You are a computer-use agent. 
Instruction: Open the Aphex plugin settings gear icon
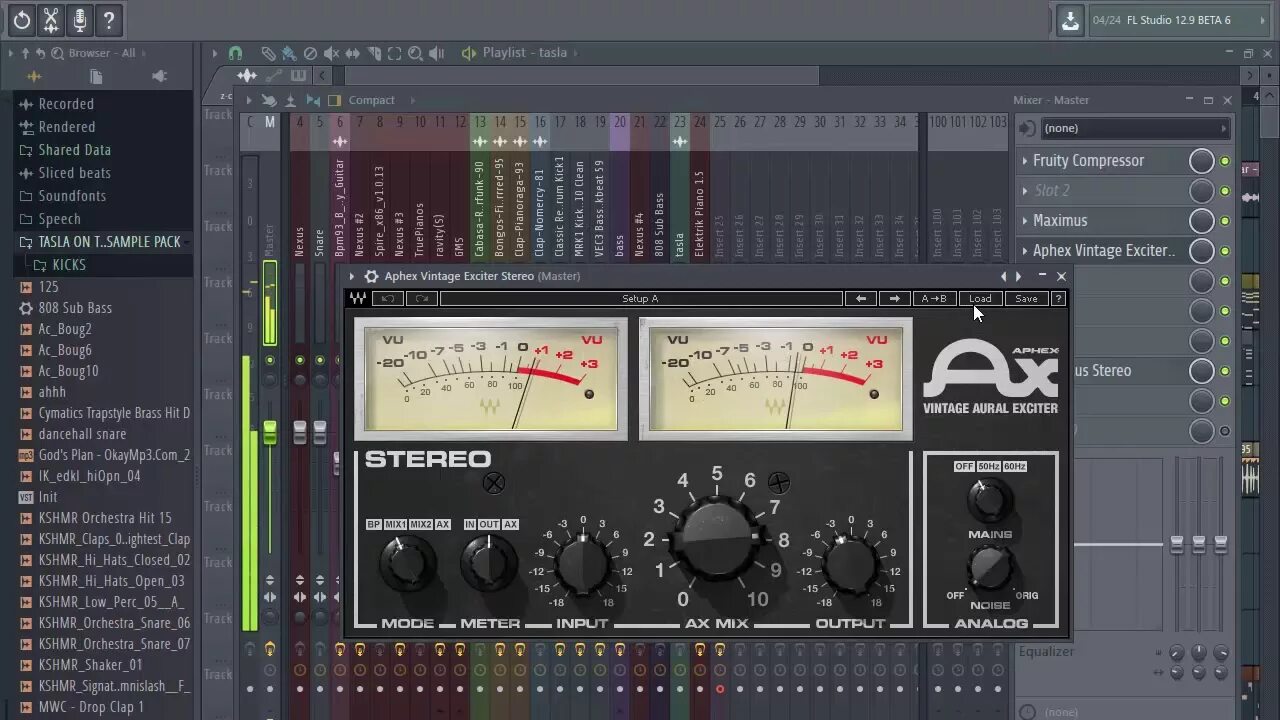click(x=371, y=276)
